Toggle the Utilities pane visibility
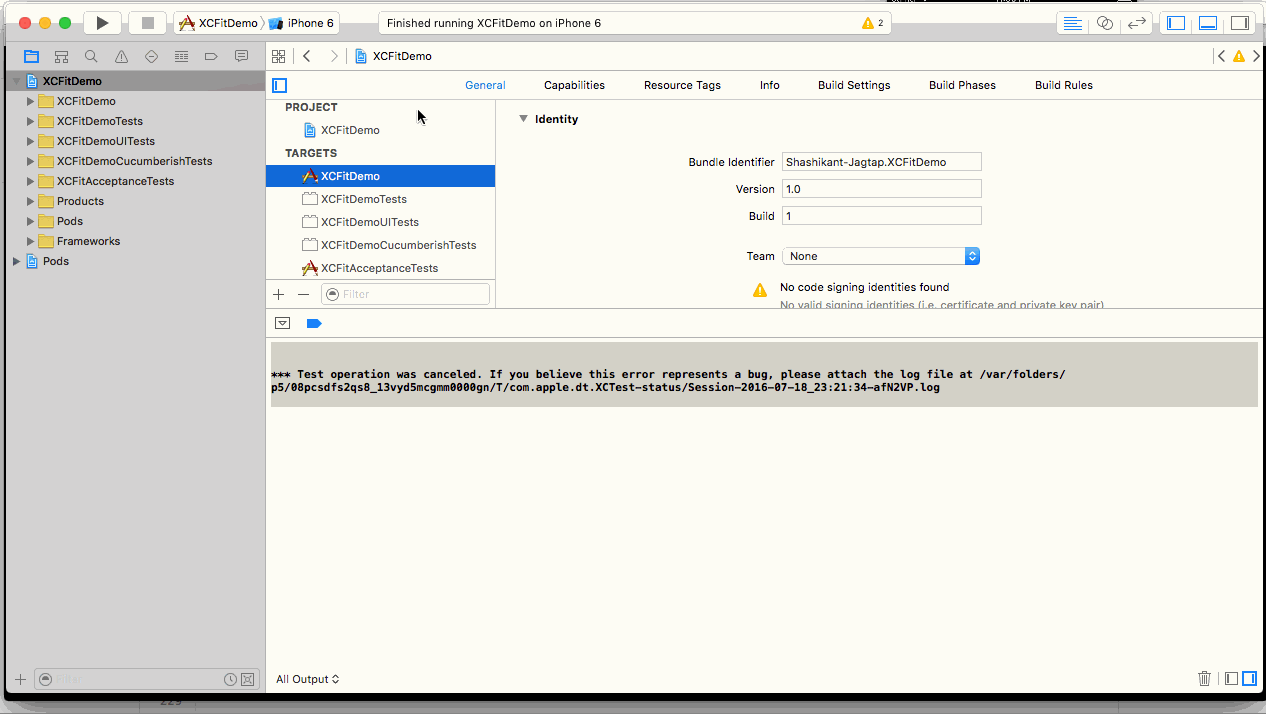 pyautogui.click(x=1240, y=23)
